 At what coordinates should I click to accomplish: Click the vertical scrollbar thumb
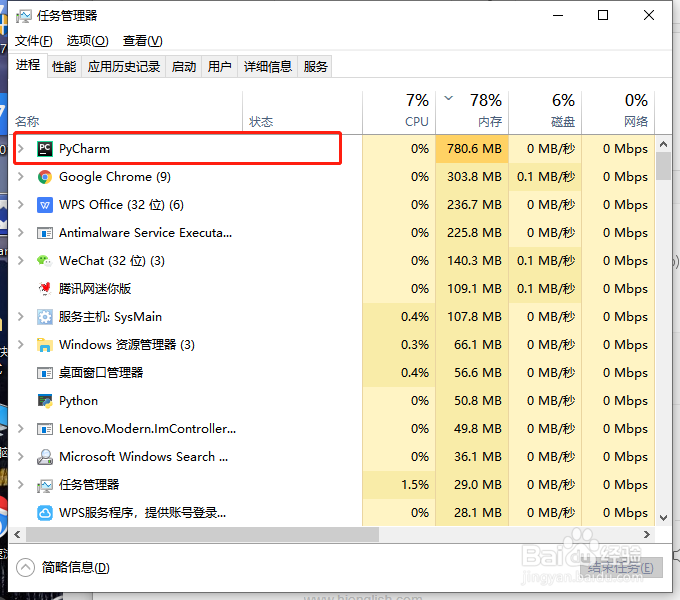pos(663,166)
